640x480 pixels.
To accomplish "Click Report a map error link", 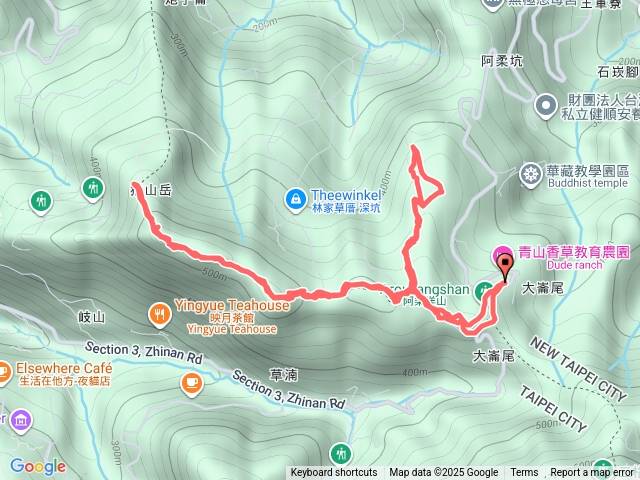I will point(591,473).
